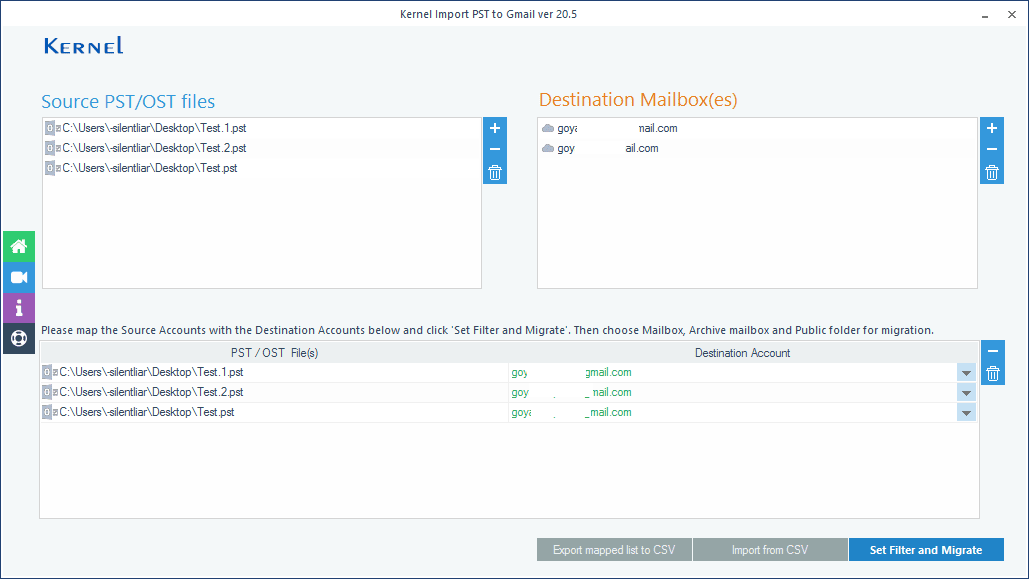
Task: Delete all source PST files with trash icon
Action: tap(495, 173)
